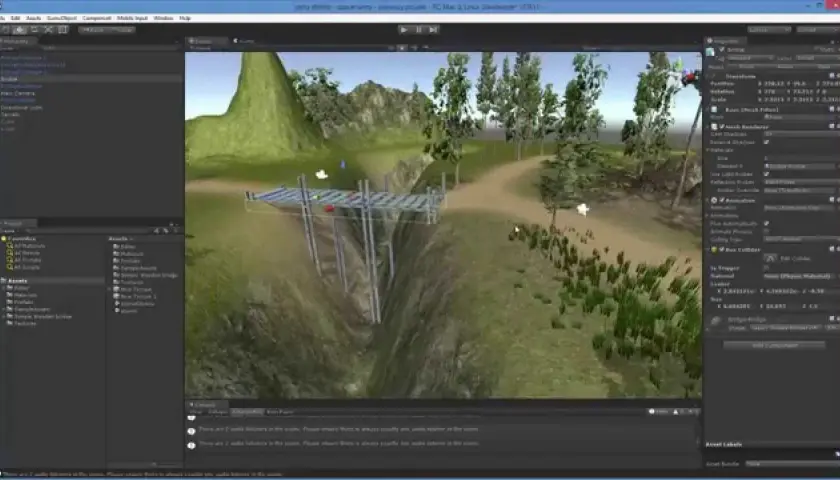The image size is (840, 480).
Task: Select the Move tool in the toolbar
Action: coord(20,29)
